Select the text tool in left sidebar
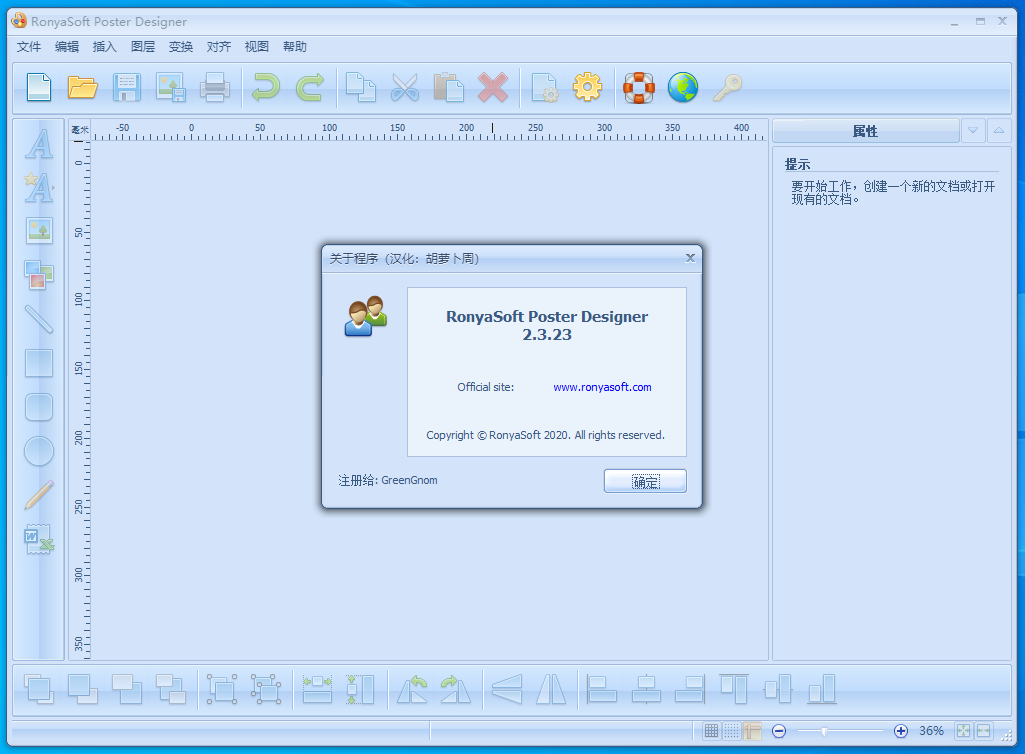 (39, 144)
